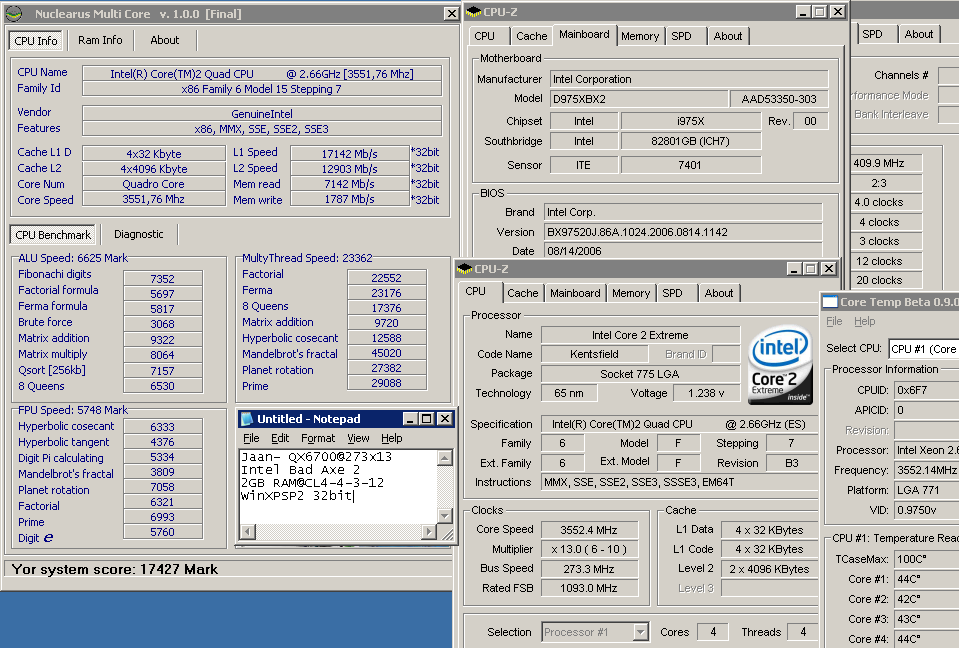Screen dimensions: 959x648
Task: Click the 'Socket 775 LGA' Package field
Action: point(640,374)
